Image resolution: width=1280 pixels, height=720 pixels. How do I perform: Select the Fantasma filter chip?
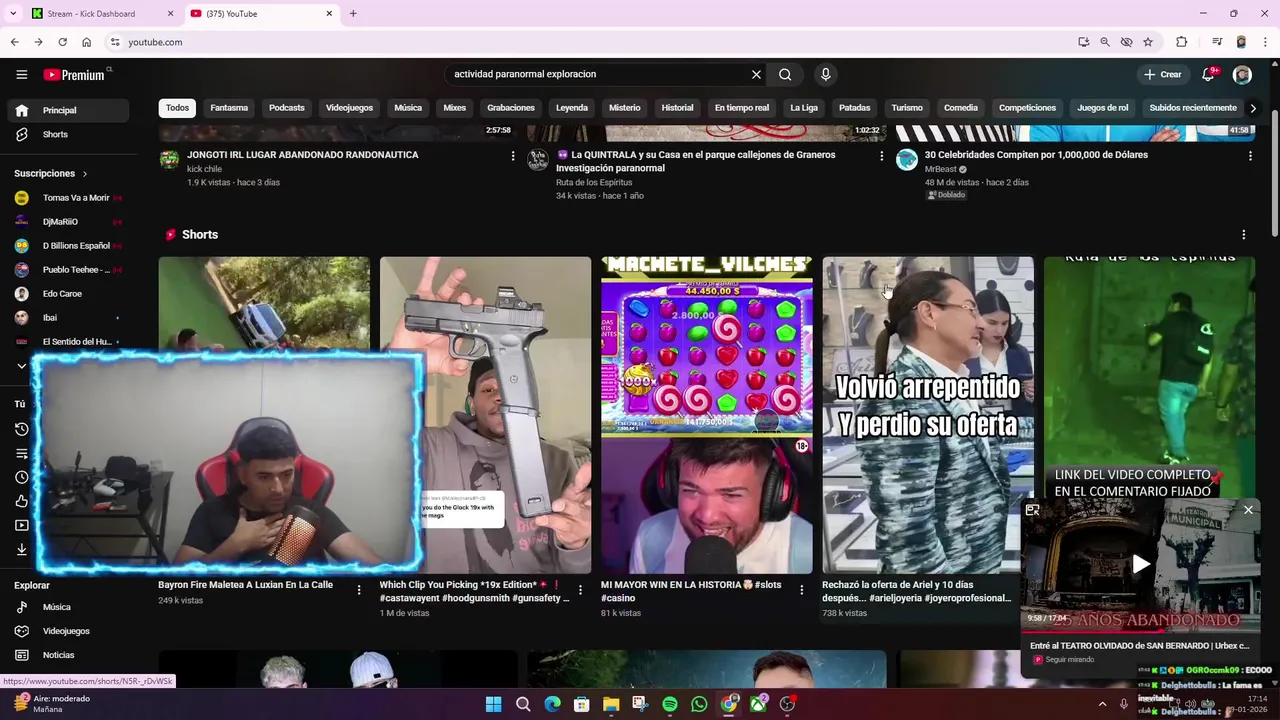click(x=229, y=108)
